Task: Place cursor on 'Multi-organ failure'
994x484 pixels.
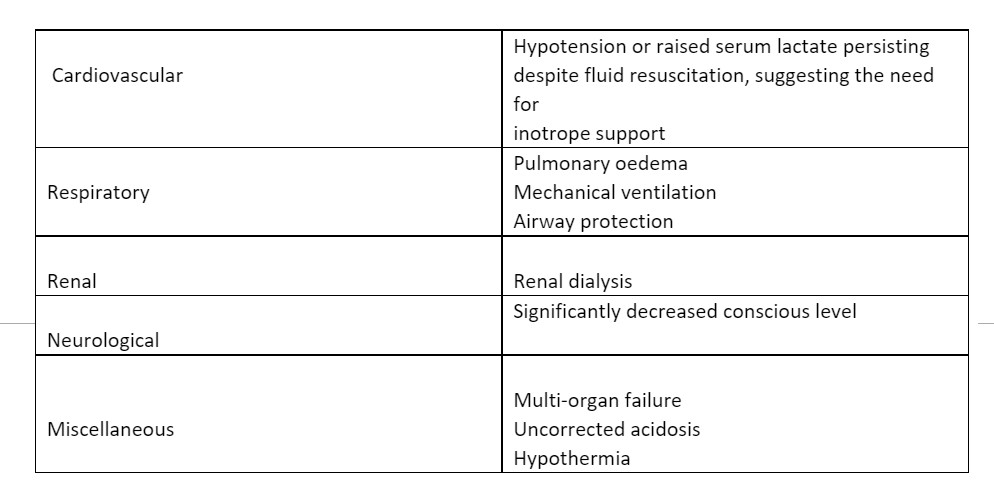Action: click(x=597, y=400)
